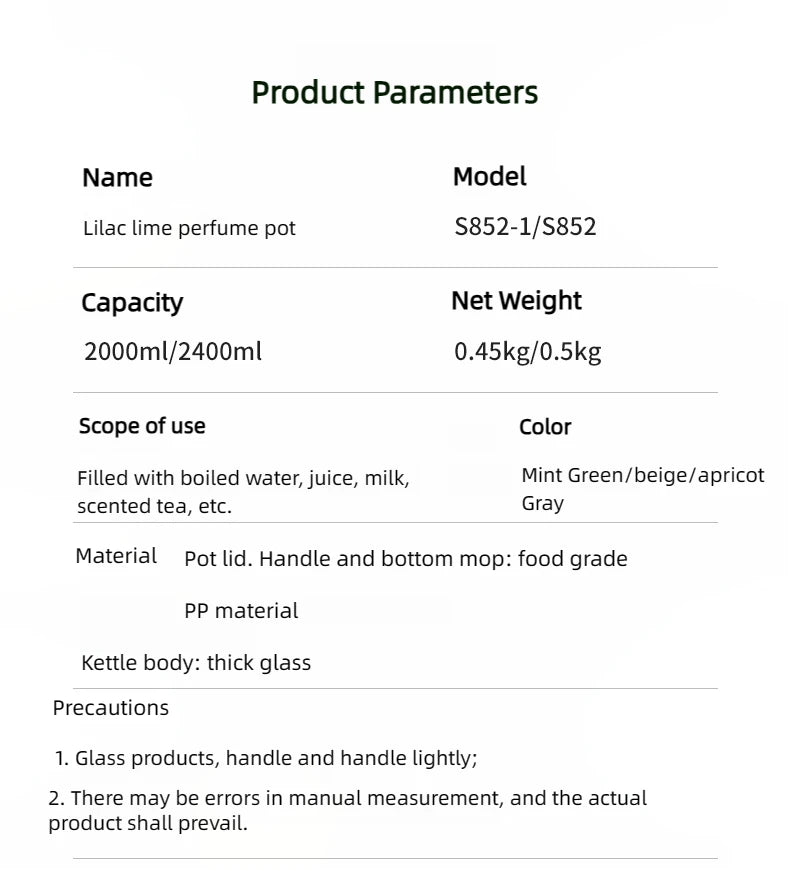Click the Material label

[x=116, y=556]
